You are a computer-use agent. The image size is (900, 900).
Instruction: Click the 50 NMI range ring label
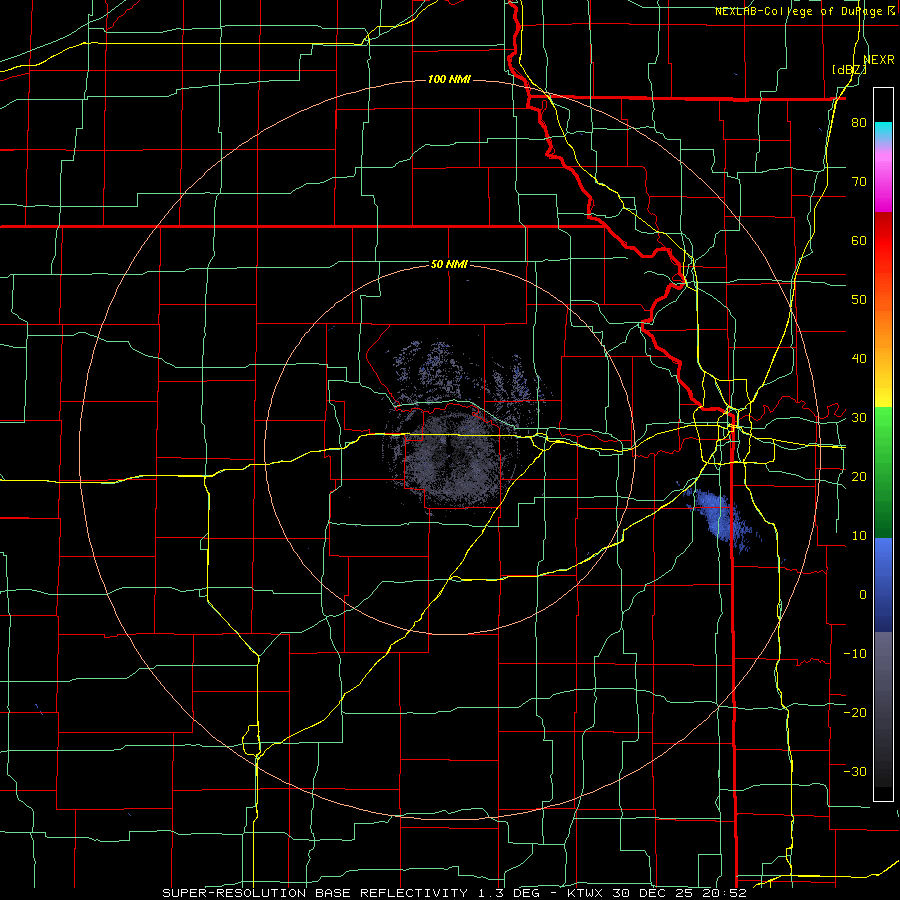coord(449,265)
